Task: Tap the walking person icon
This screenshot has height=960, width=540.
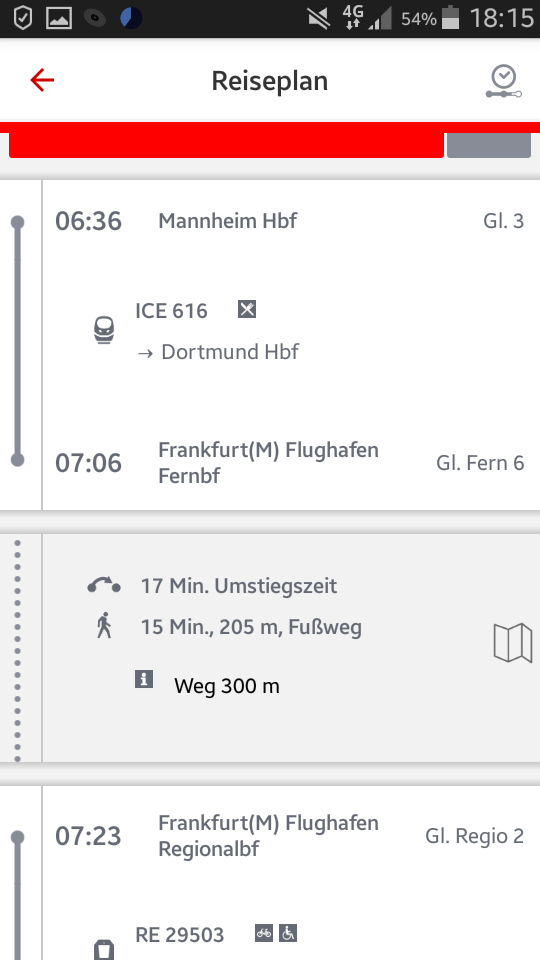Action: tap(104, 625)
